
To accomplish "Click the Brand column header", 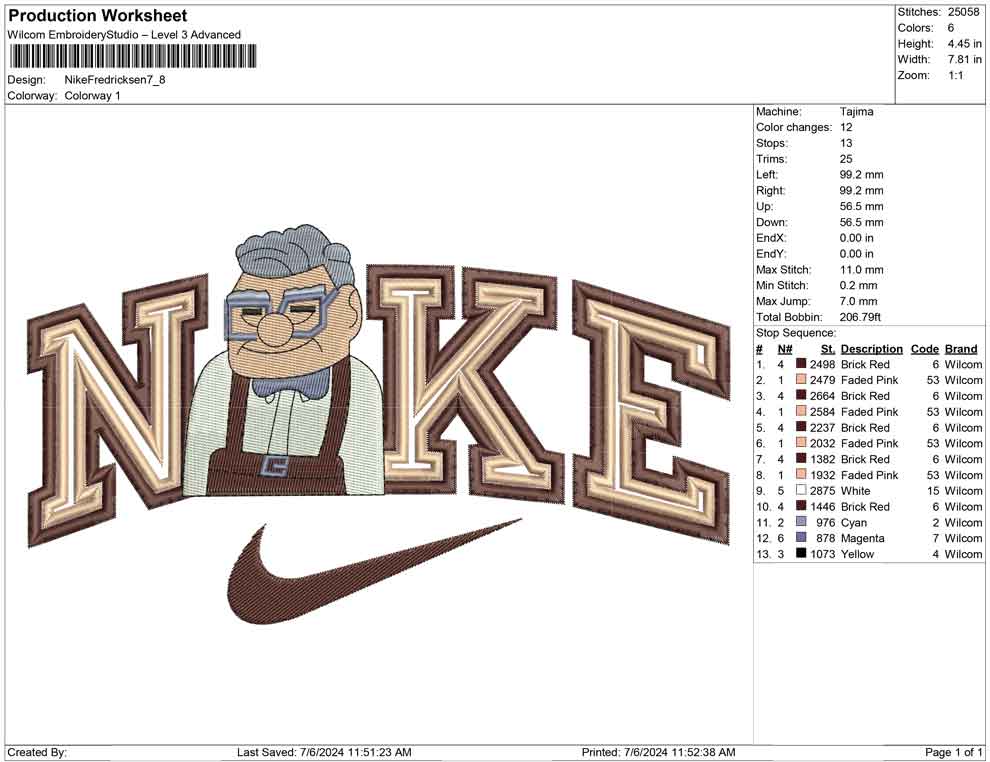I will pyautogui.click(x=961, y=349).
